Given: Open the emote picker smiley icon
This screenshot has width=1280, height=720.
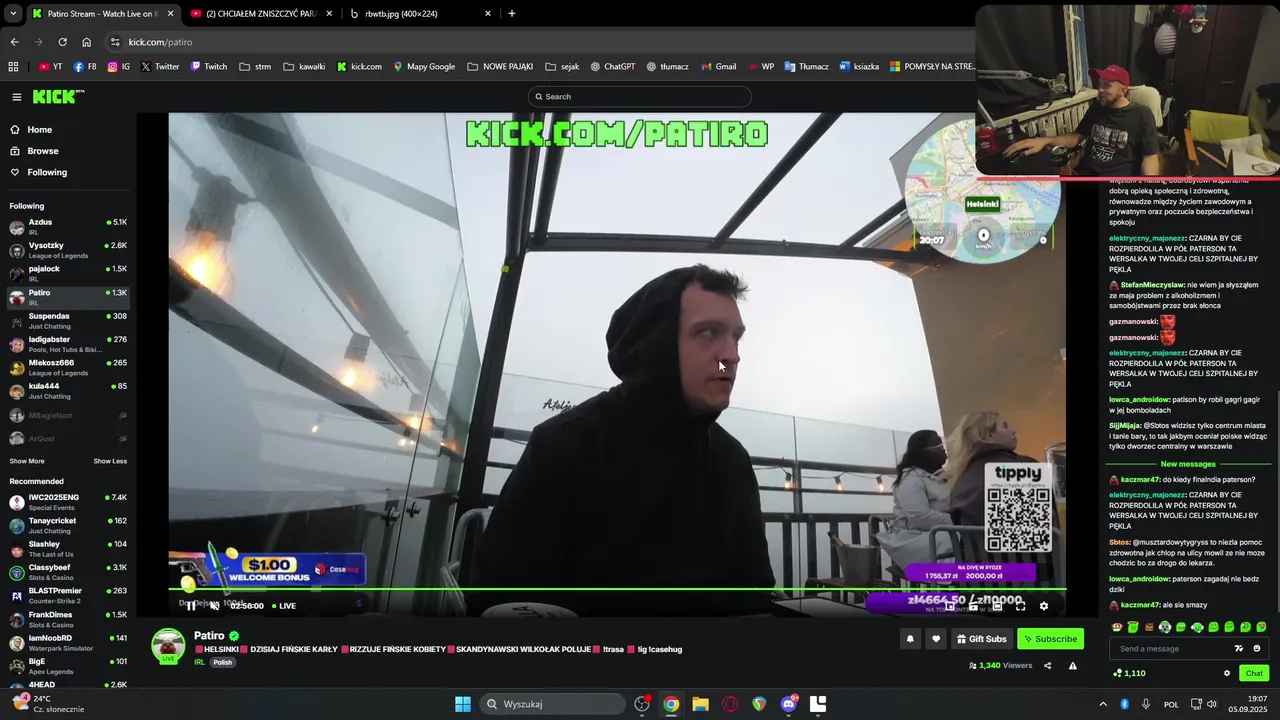Looking at the screenshot, I should click(x=1257, y=649).
